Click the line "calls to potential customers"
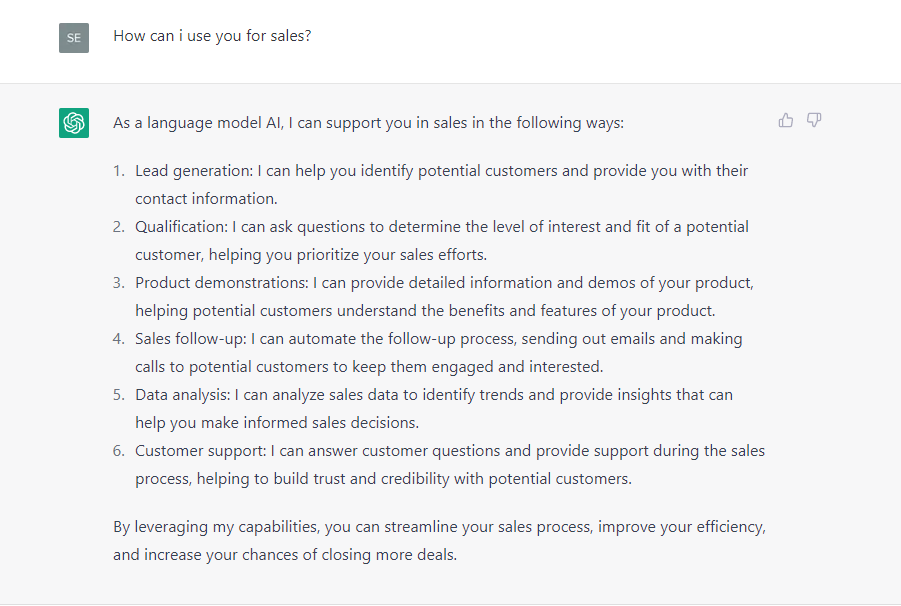Viewport: 901px width, 606px height. (369, 367)
